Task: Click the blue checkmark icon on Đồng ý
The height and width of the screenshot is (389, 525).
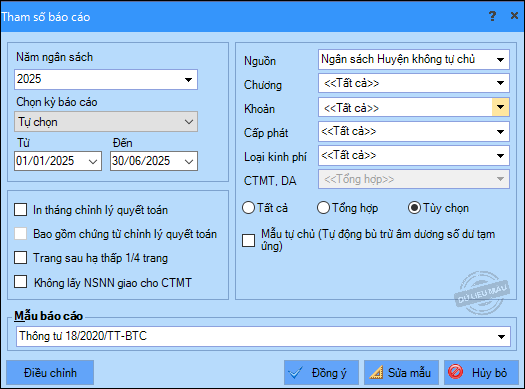Action: click(295, 372)
